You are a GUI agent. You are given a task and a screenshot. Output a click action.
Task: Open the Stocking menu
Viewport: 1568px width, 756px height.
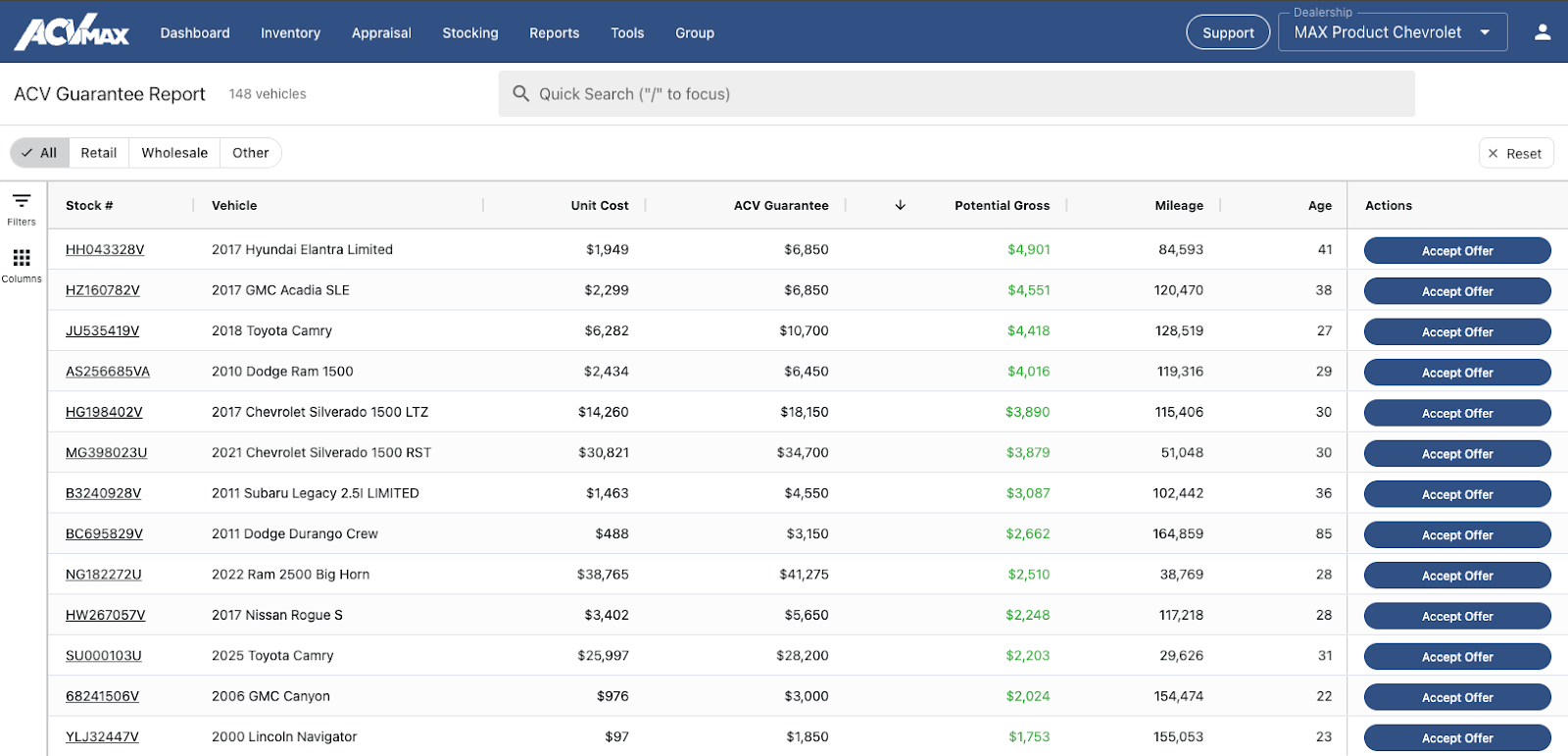click(470, 32)
